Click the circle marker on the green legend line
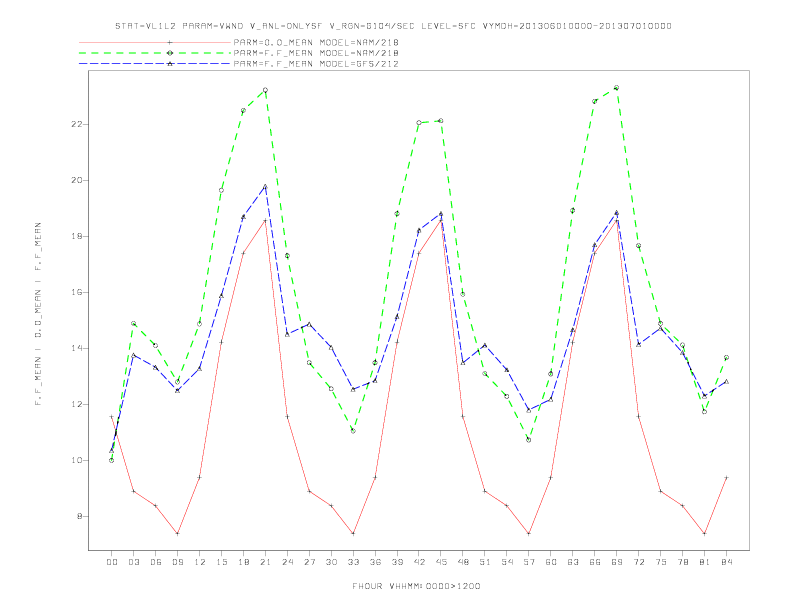This screenshot has width=792, height=612. (170, 53)
